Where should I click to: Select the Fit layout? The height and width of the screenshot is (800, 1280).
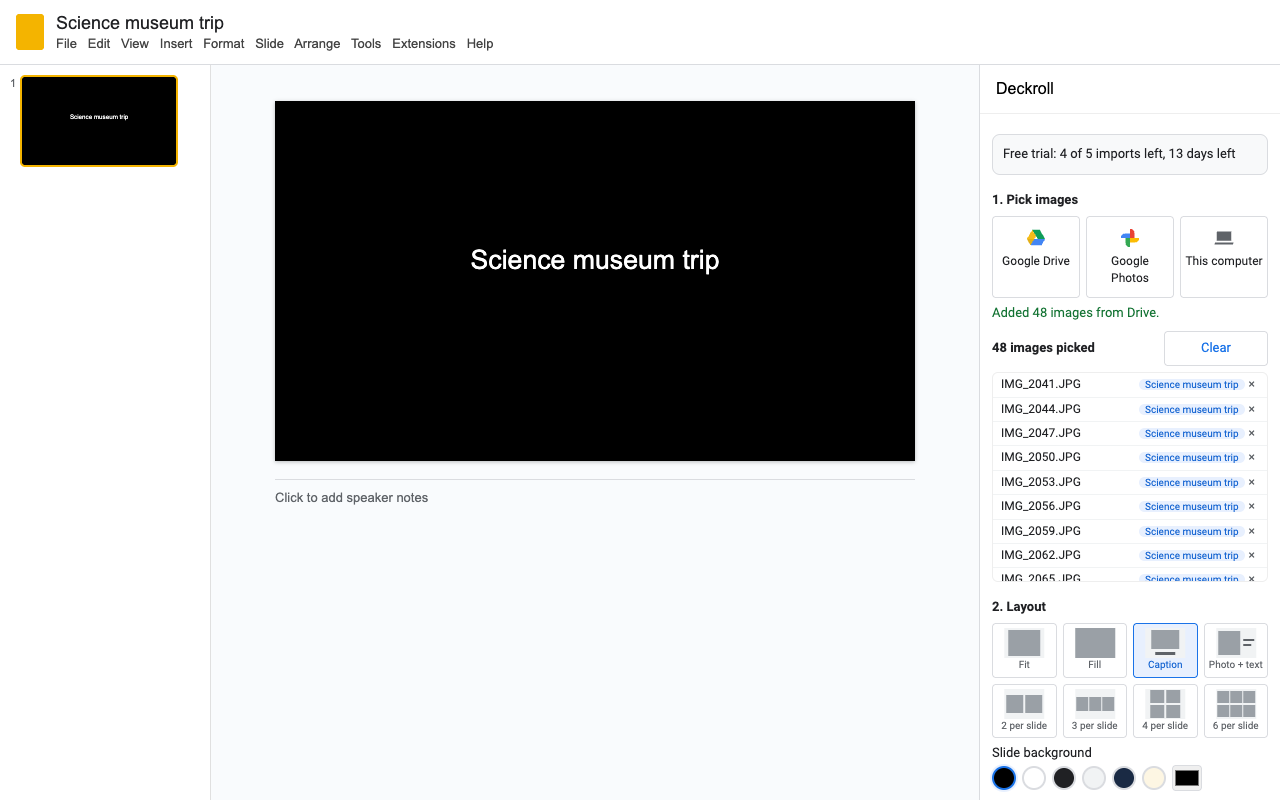tap(1024, 650)
